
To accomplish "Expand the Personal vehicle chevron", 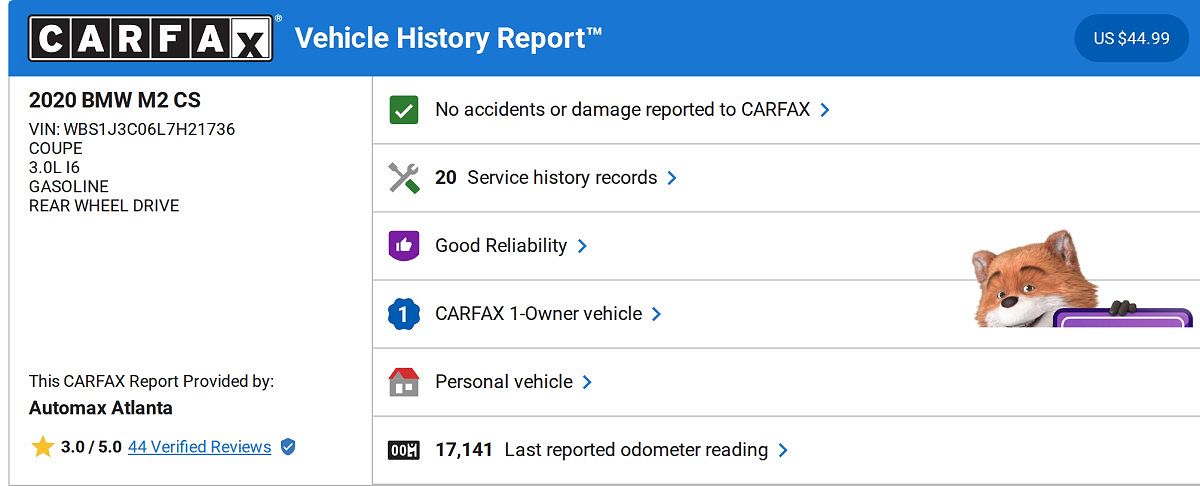I will click(x=587, y=382).
